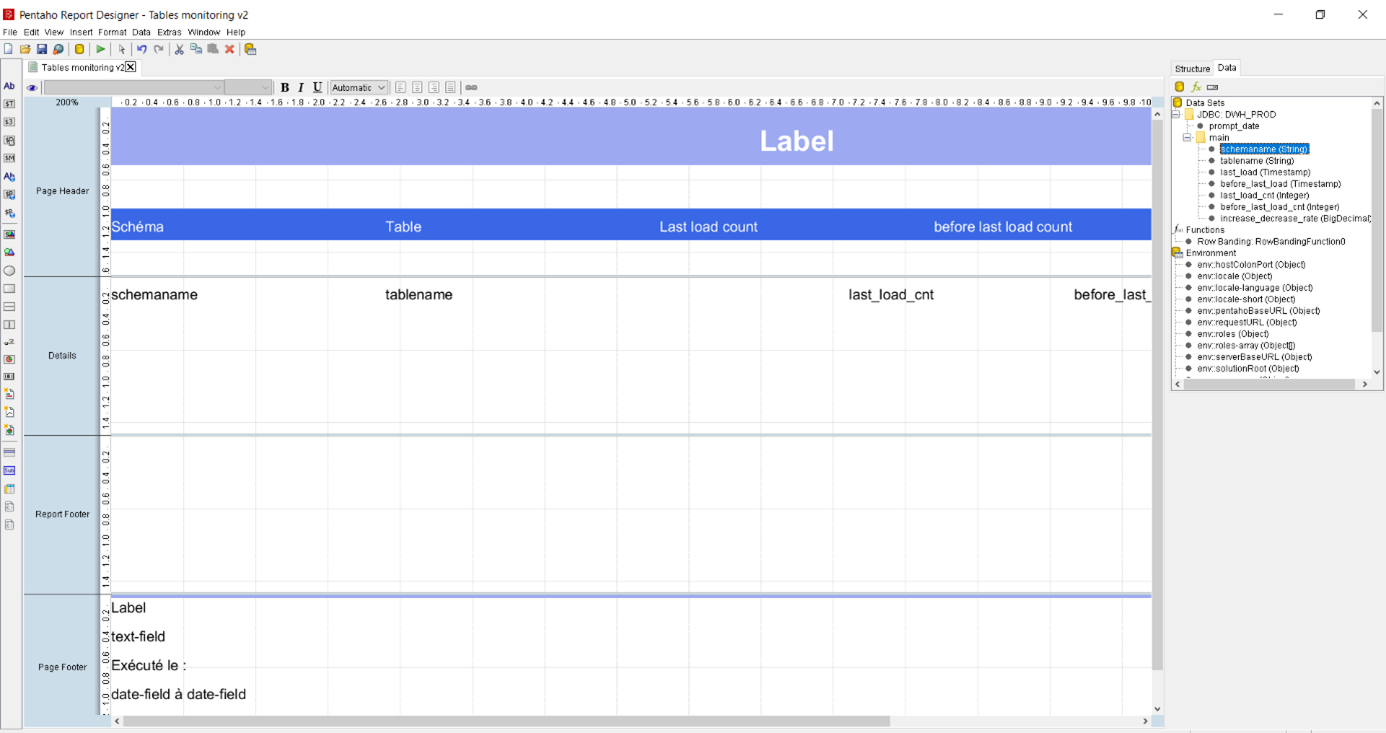The width and height of the screenshot is (1386, 733).
Task: Open a report with the Open File icon
Action: (24, 48)
